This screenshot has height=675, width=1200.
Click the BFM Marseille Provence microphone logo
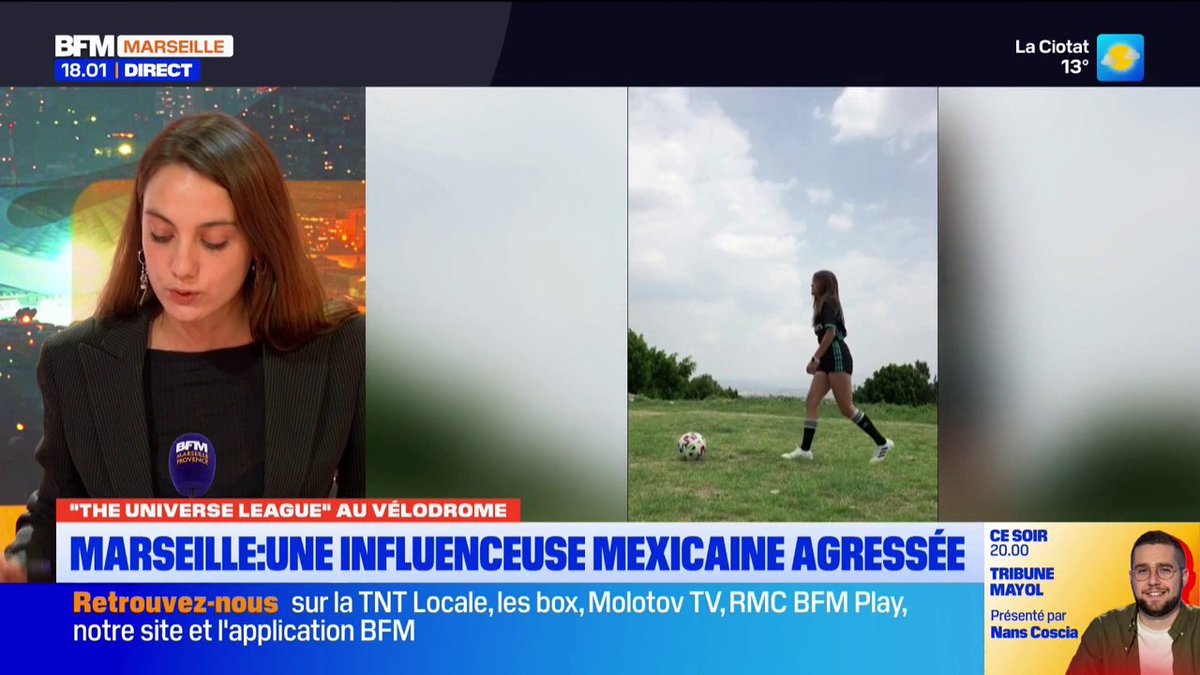pos(191,464)
